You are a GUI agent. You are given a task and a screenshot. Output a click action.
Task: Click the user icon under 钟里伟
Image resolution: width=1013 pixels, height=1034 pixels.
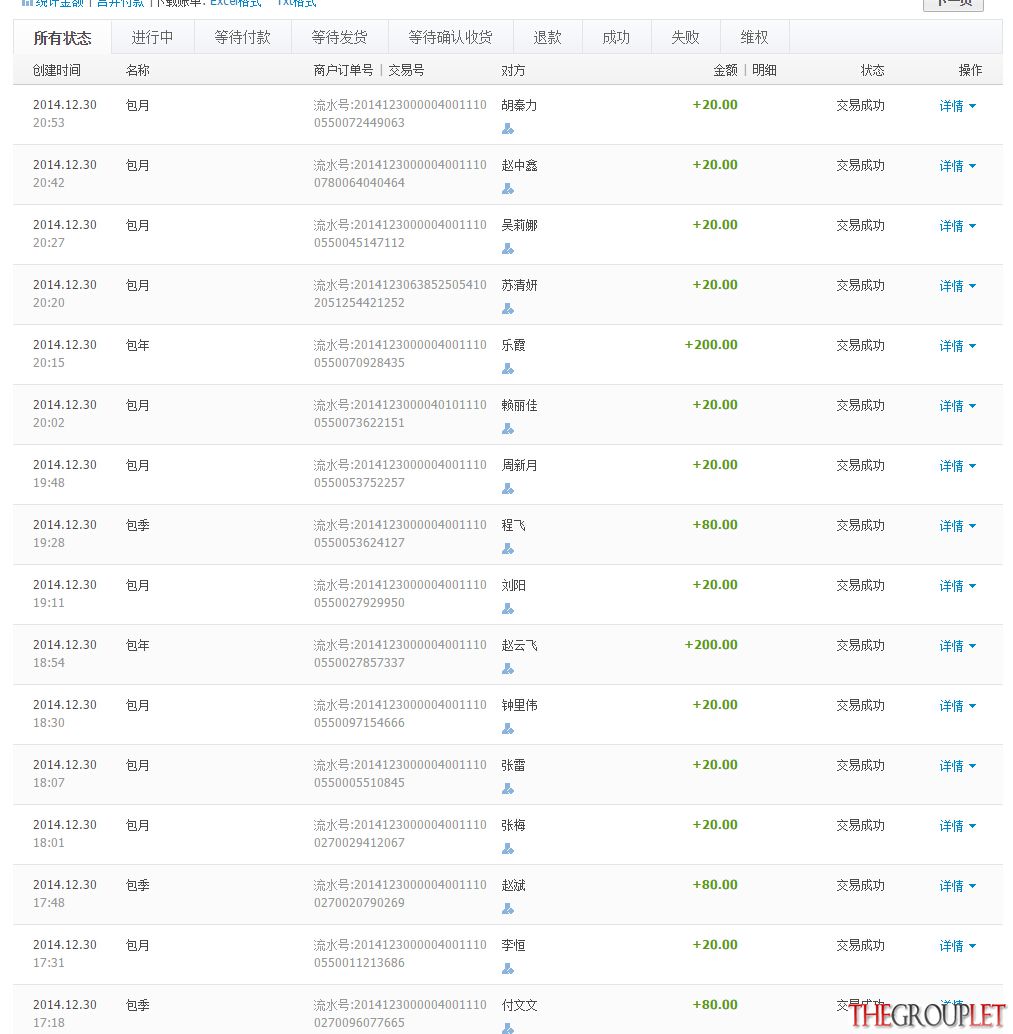(x=507, y=729)
